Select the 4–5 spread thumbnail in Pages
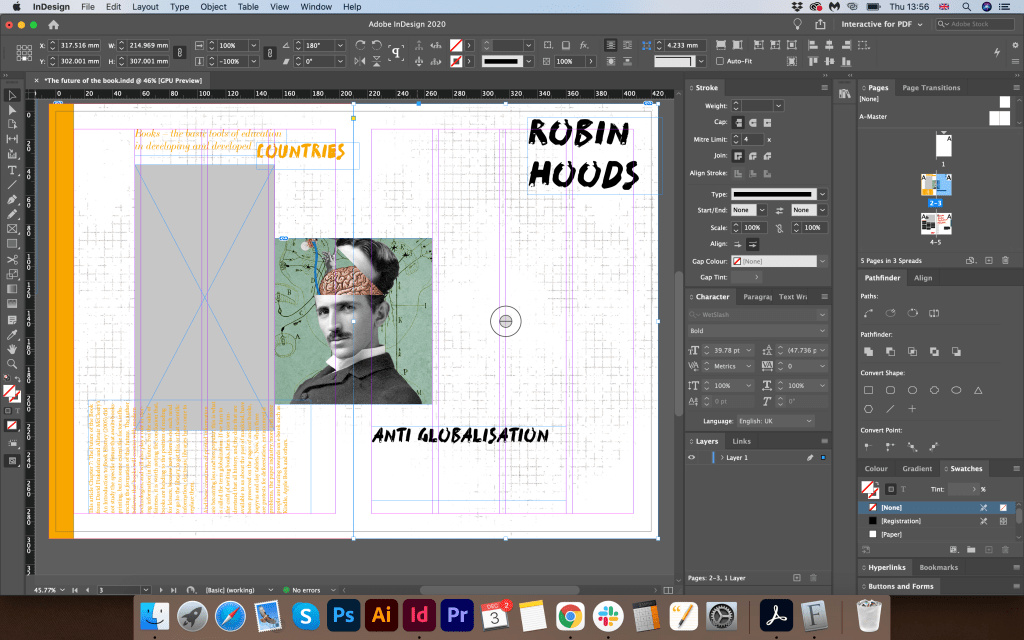 pyautogui.click(x=936, y=225)
